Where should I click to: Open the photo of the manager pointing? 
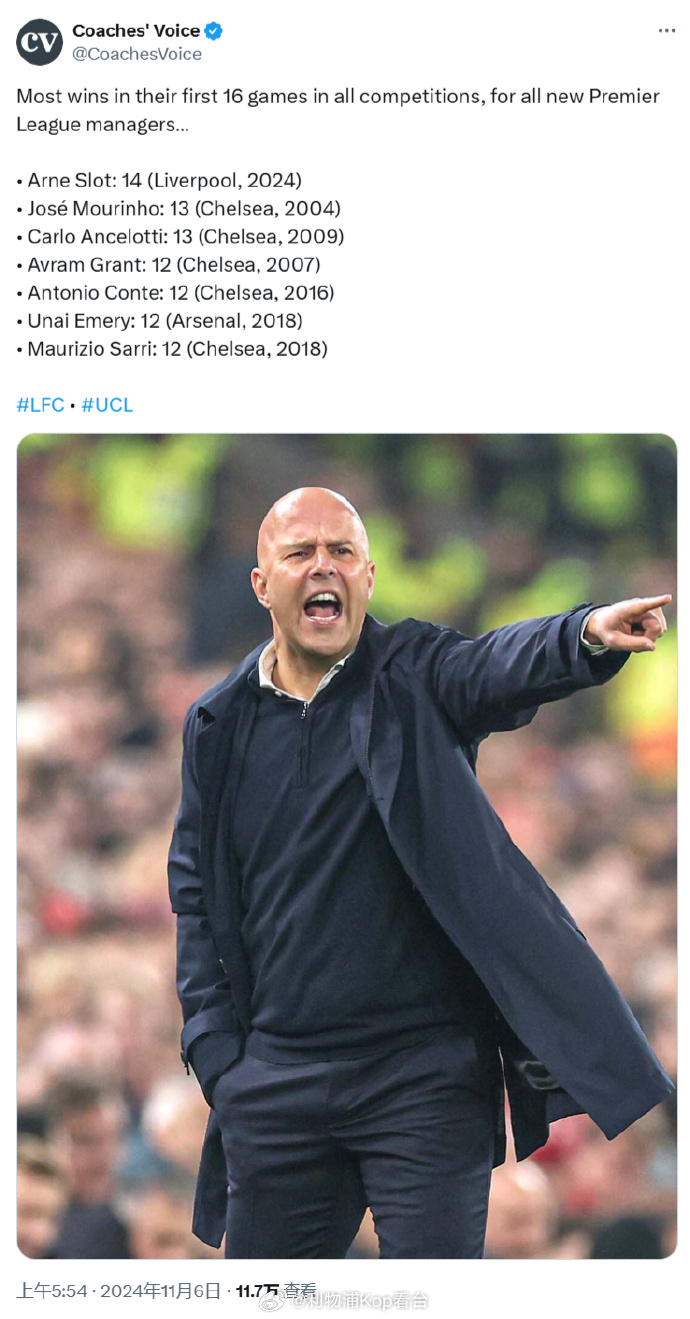pos(346,845)
